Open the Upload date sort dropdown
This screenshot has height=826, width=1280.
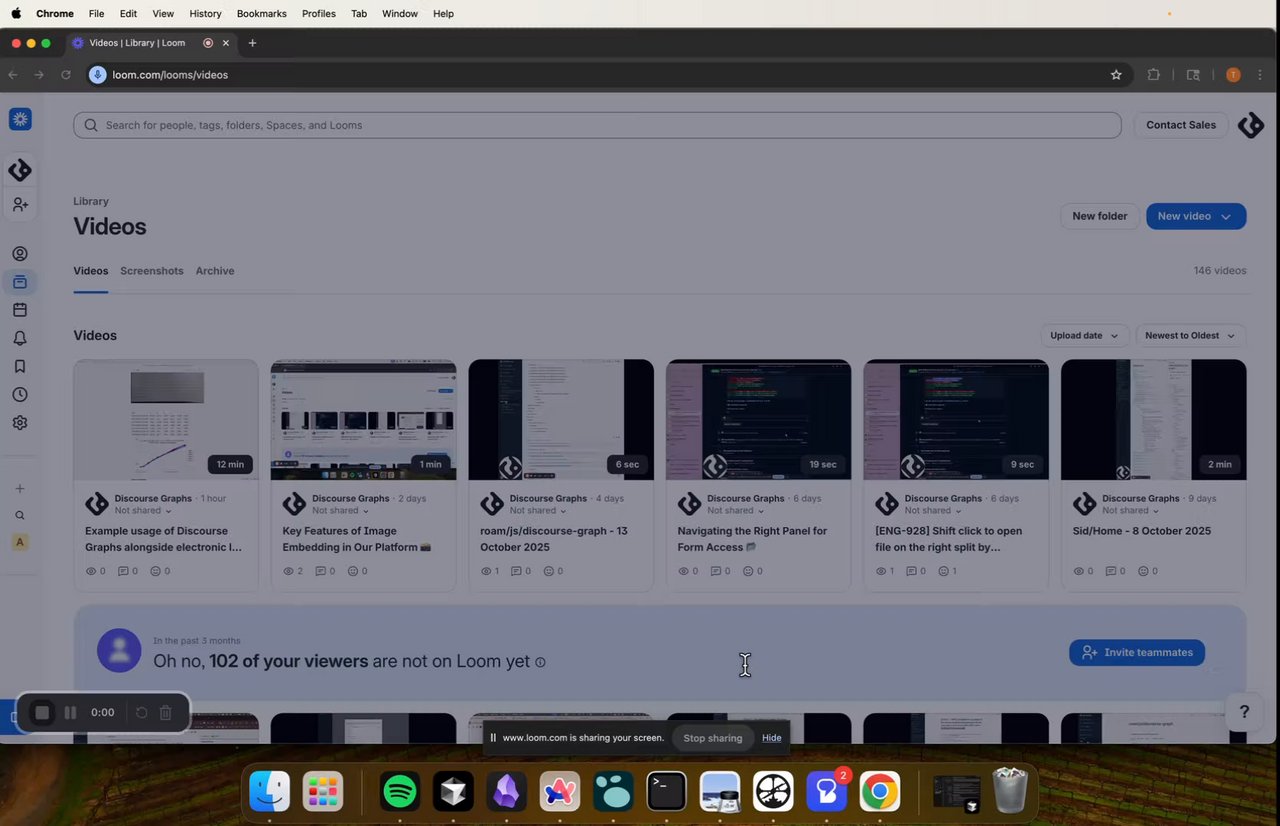pyautogui.click(x=1084, y=336)
